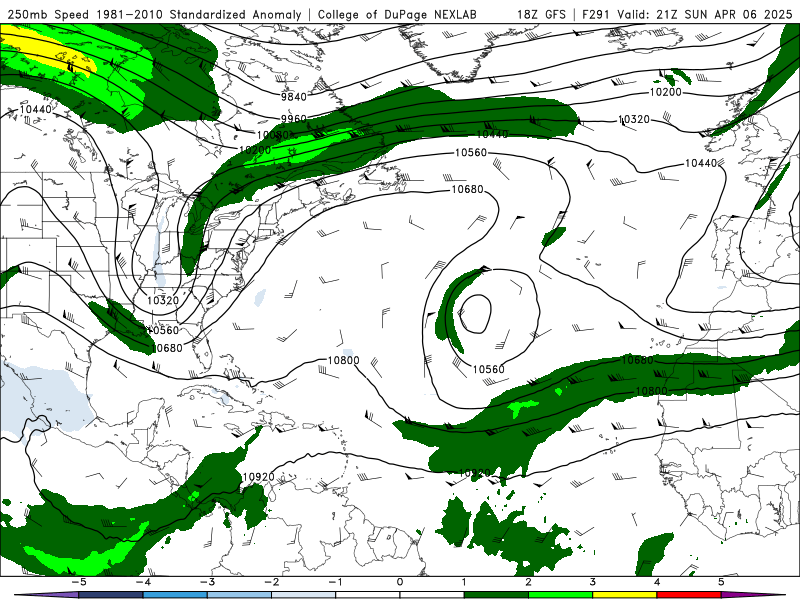Click the colorbar tick label '−1'
Screen dimensions: 800x600
[335, 582]
